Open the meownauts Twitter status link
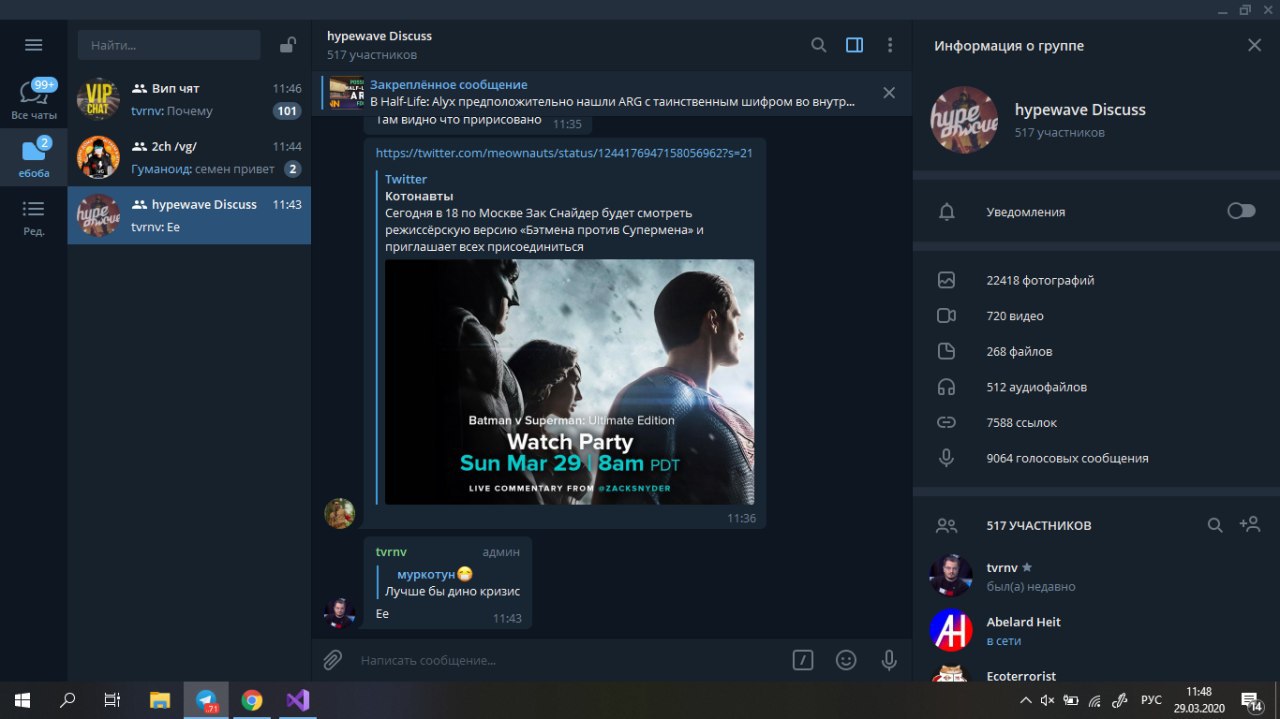The image size is (1280, 719). pos(564,153)
